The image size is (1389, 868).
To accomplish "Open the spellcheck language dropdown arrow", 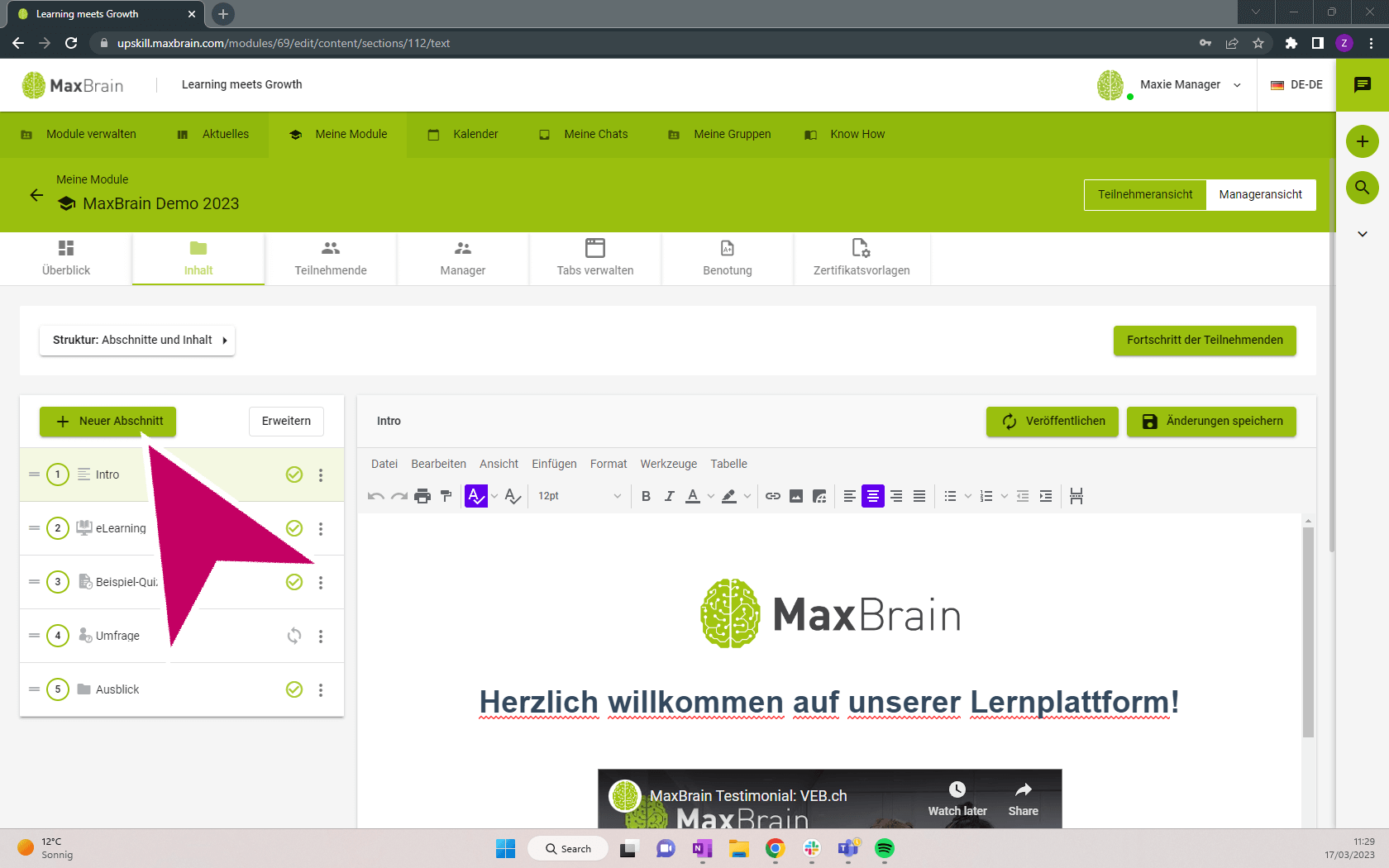I will point(494,496).
